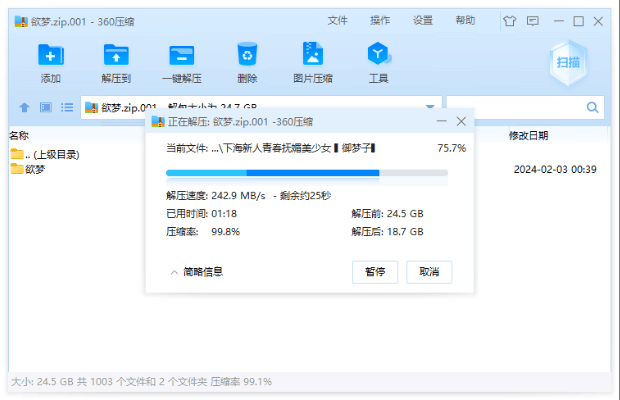This screenshot has height=400, width=620.
Task: Minimize the 360压缩 main window
Action: coord(558,21)
